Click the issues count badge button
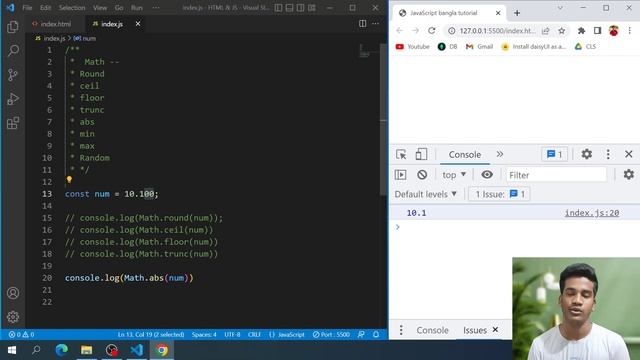Image resolution: width=640 pixels, height=360 pixels. 554,154
